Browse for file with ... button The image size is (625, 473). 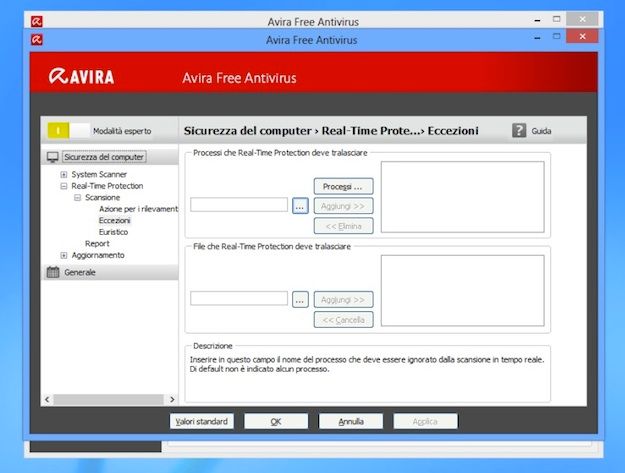point(300,299)
